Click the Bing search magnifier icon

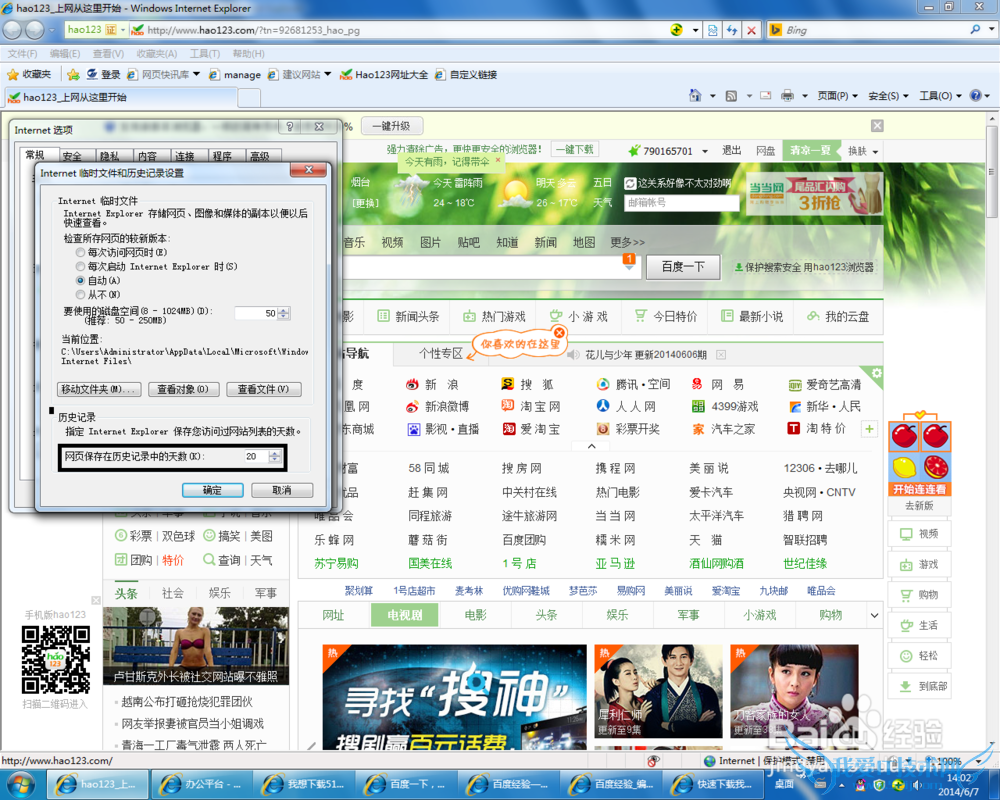(975, 29)
